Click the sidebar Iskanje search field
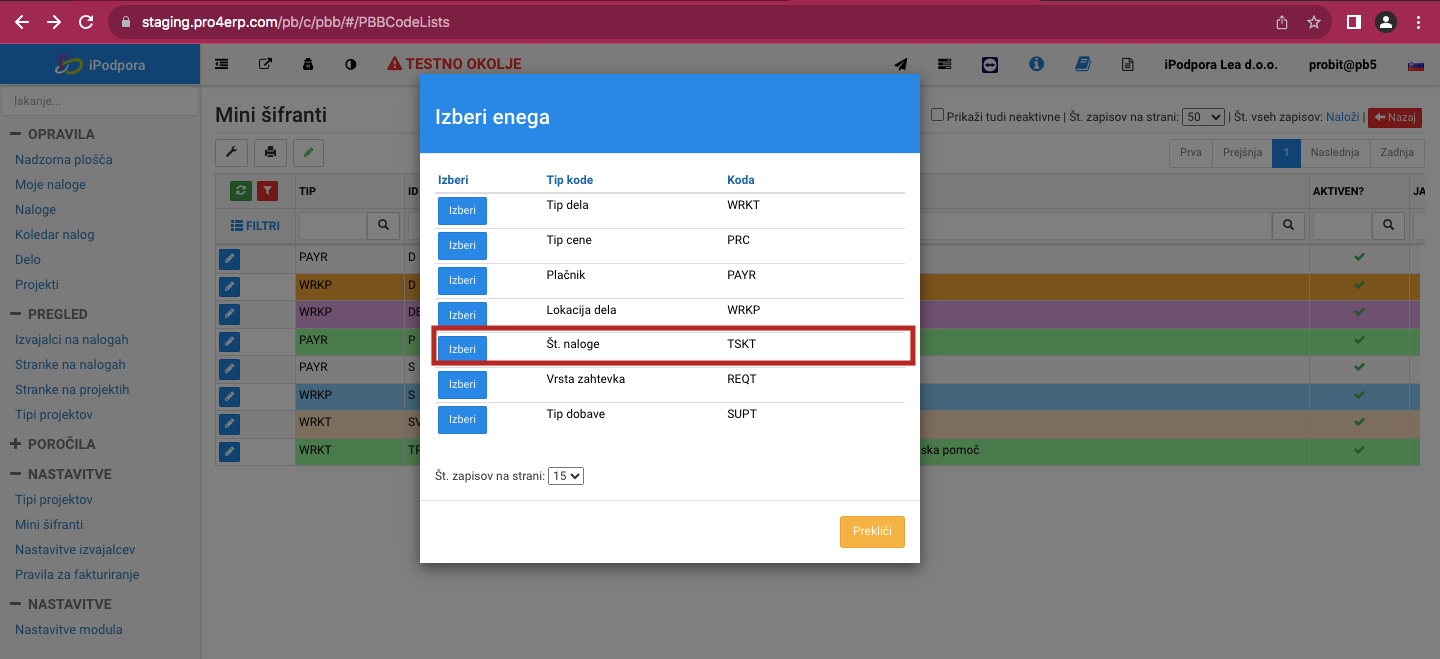Viewport: 1440px width, 659px height. pos(100,101)
